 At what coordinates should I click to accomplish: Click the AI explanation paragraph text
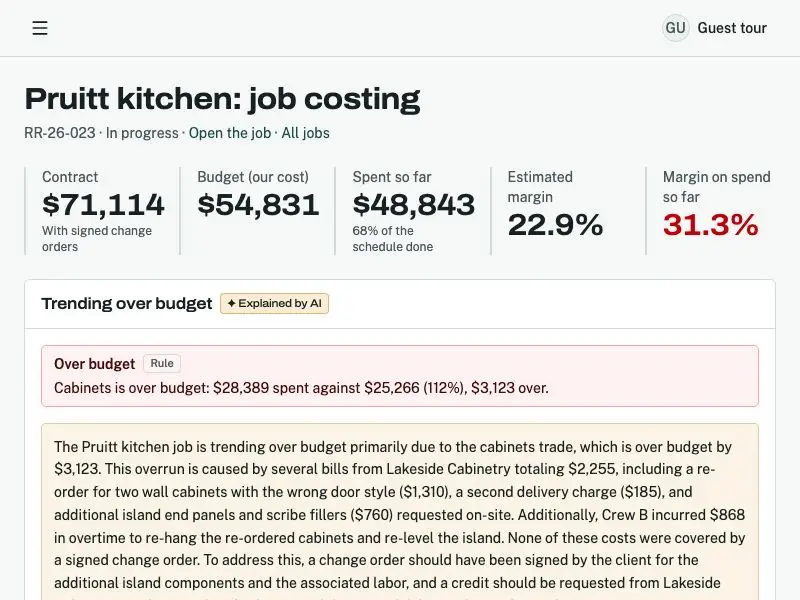[400, 514]
